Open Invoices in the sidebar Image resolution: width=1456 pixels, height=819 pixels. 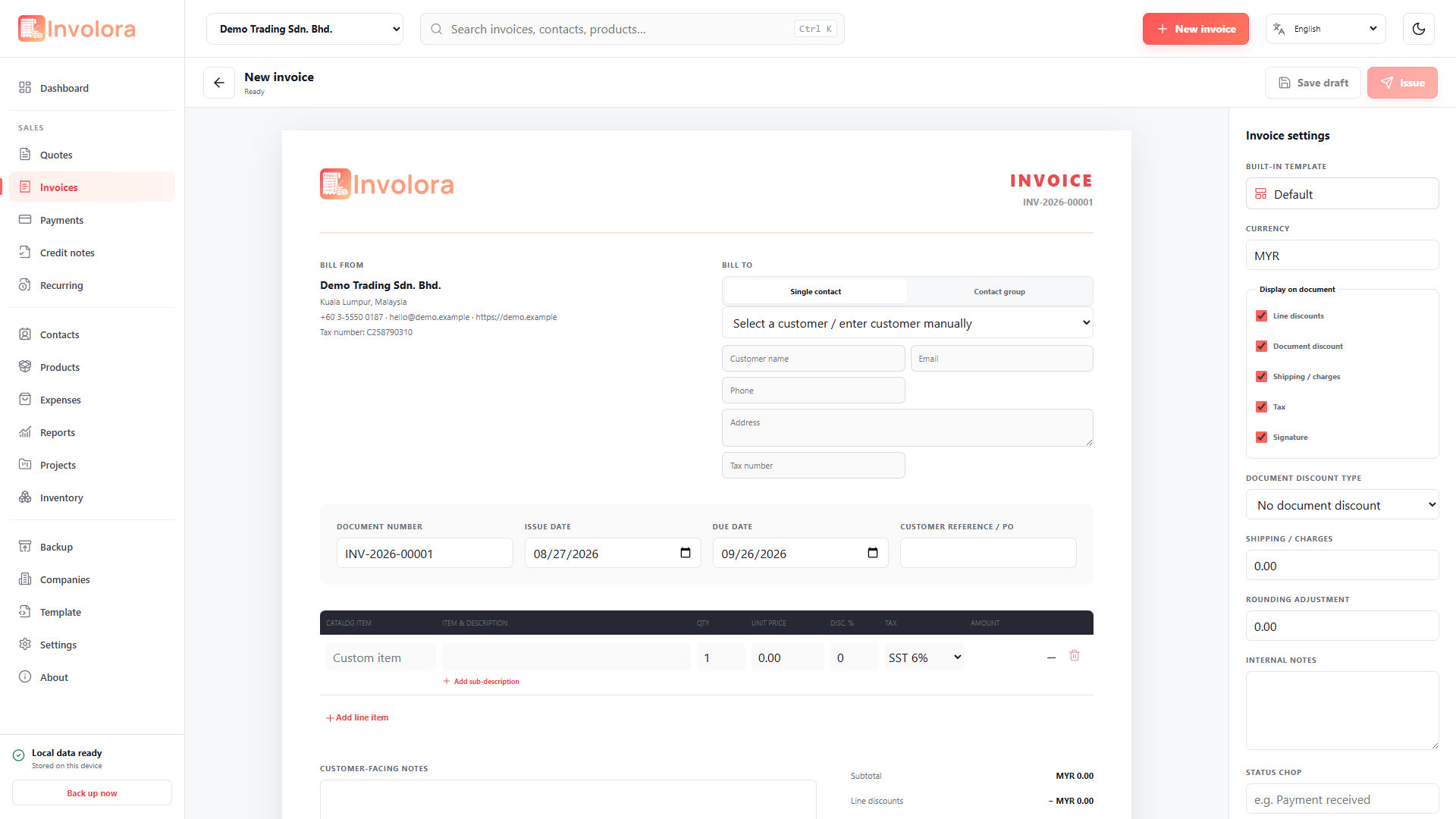tap(92, 187)
